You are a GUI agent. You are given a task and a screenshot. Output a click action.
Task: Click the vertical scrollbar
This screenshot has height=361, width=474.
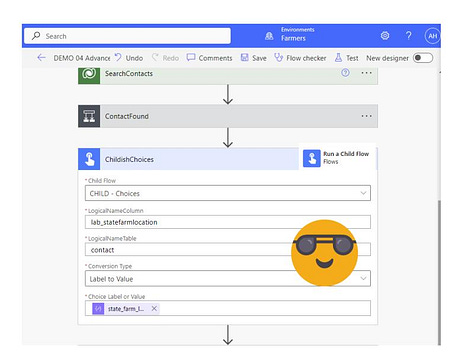tap(439, 273)
